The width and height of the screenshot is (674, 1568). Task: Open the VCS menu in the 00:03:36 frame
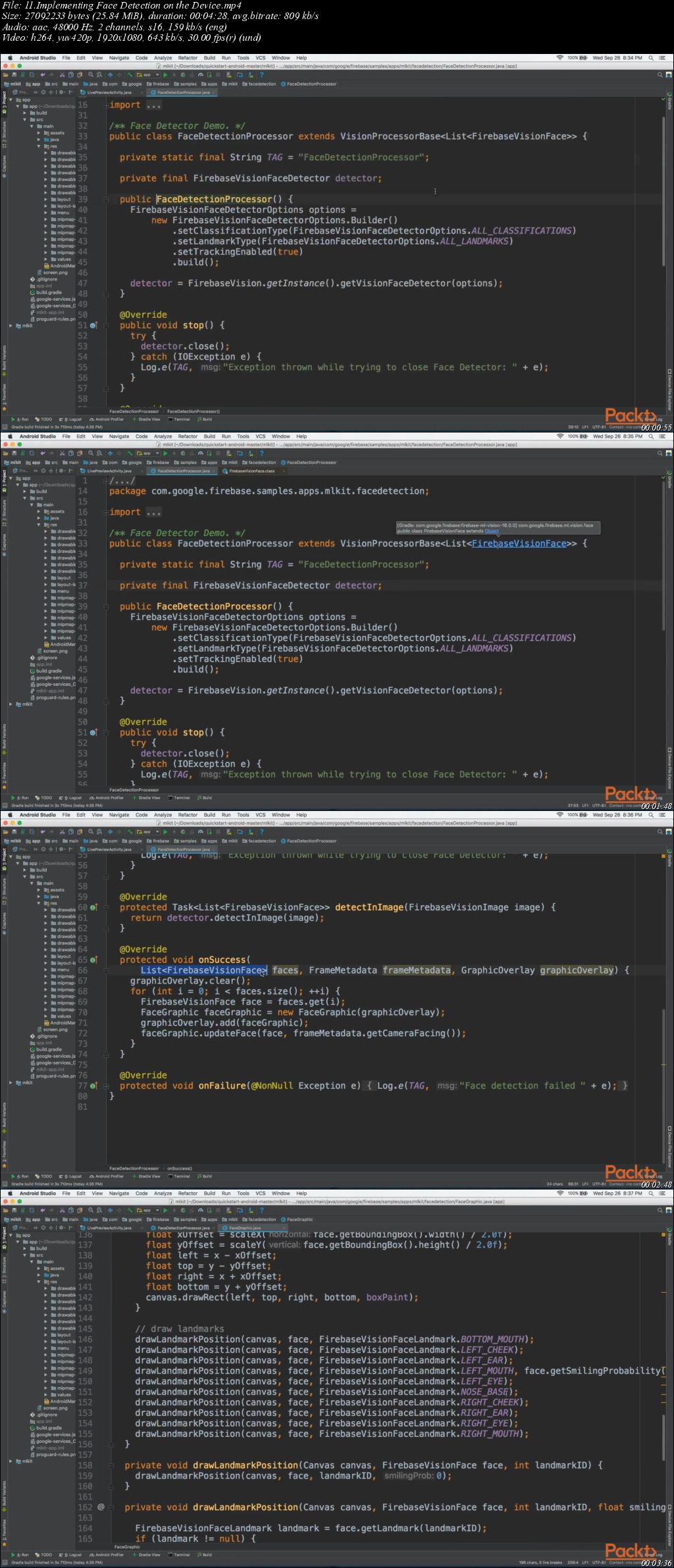pyautogui.click(x=261, y=1193)
